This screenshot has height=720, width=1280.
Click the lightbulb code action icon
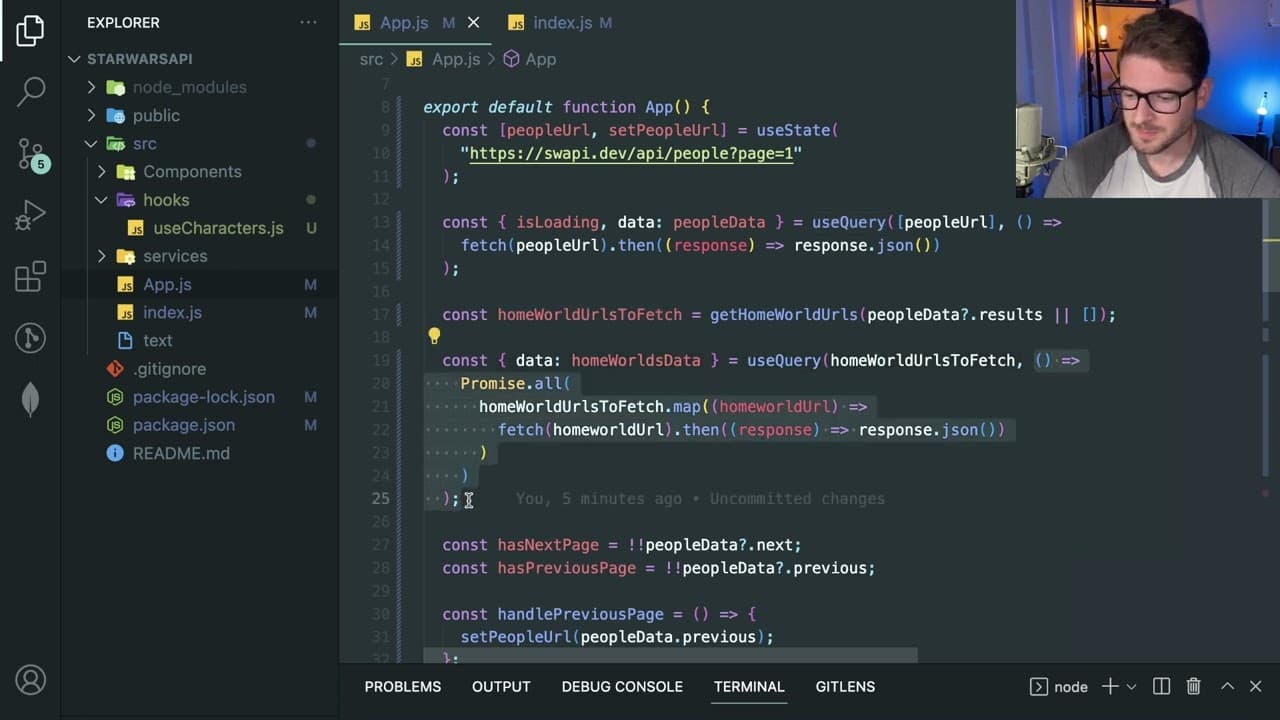click(434, 337)
